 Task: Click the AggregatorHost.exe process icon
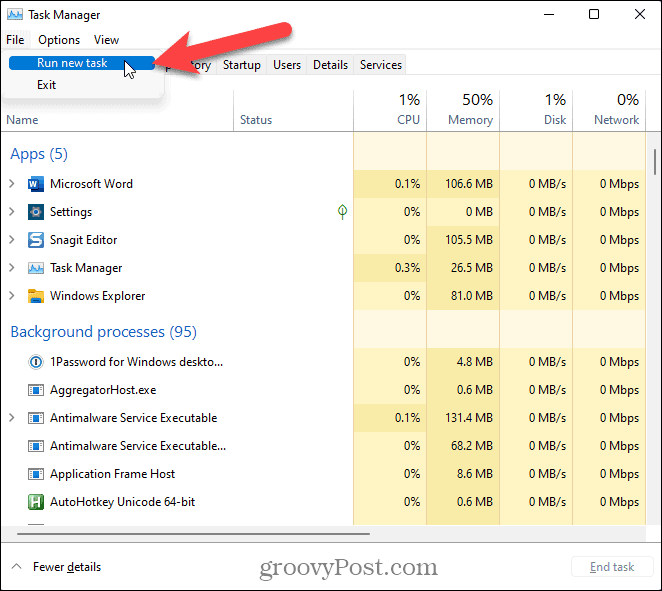coord(36,390)
